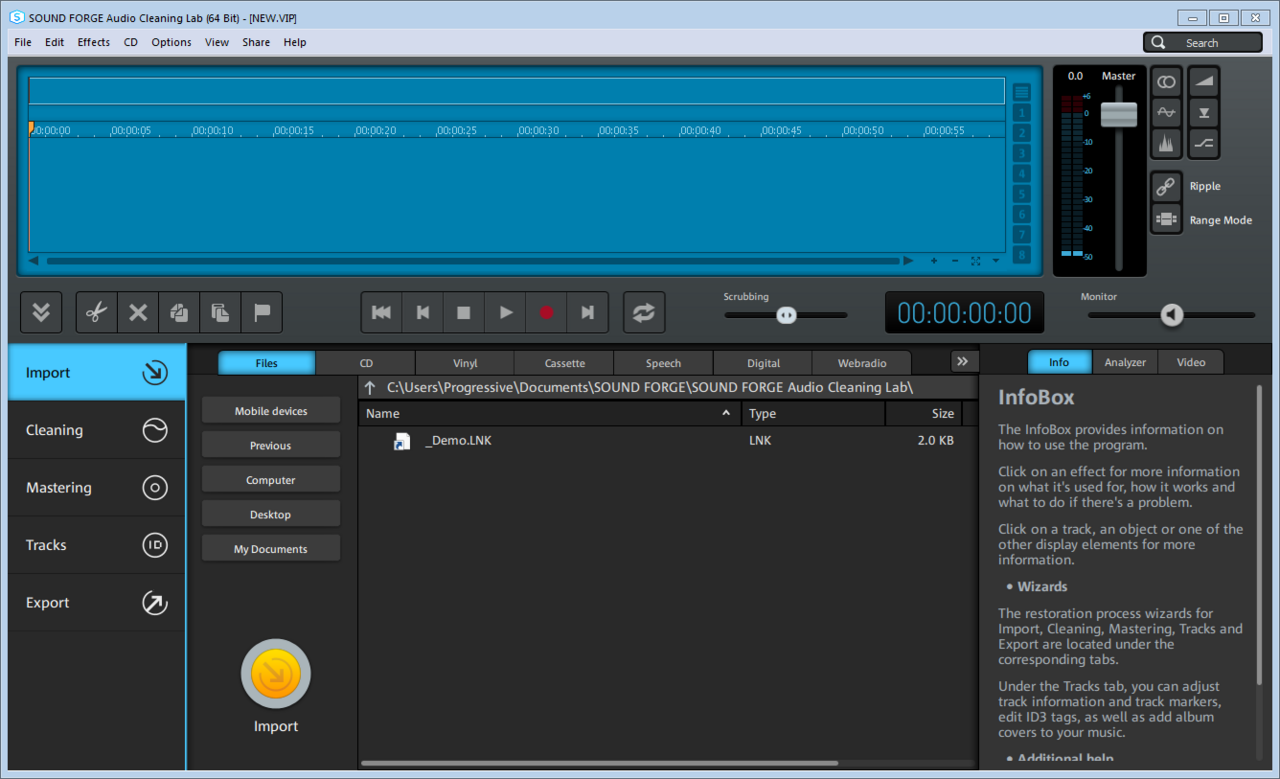Image resolution: width=1280 pixels, height=779 pixels.
Task: Select the scissors cut tool
Action: (x=96, y=313)
